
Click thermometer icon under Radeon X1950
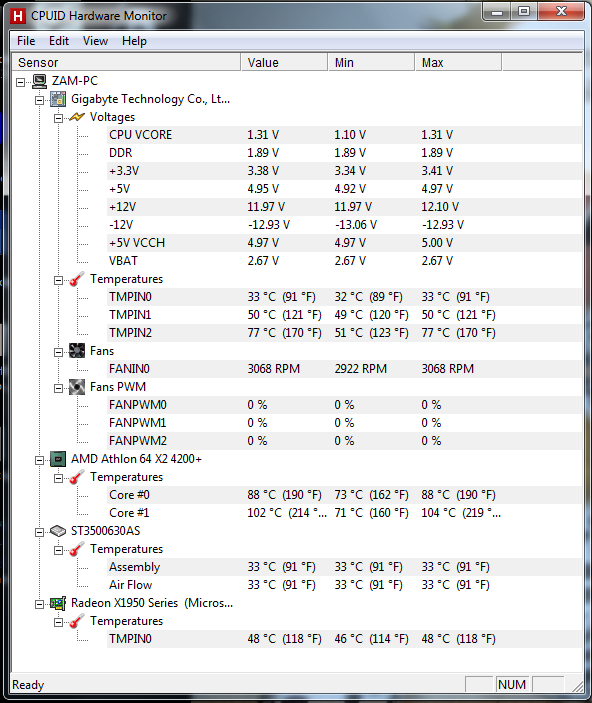(77, 621)
